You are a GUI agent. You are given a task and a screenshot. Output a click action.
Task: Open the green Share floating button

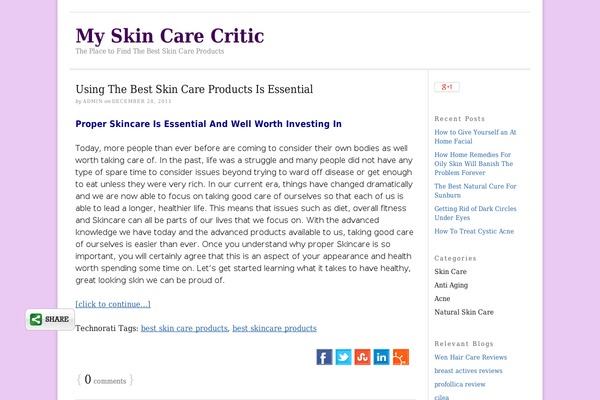pyautogui.click(x=50, y=320)
